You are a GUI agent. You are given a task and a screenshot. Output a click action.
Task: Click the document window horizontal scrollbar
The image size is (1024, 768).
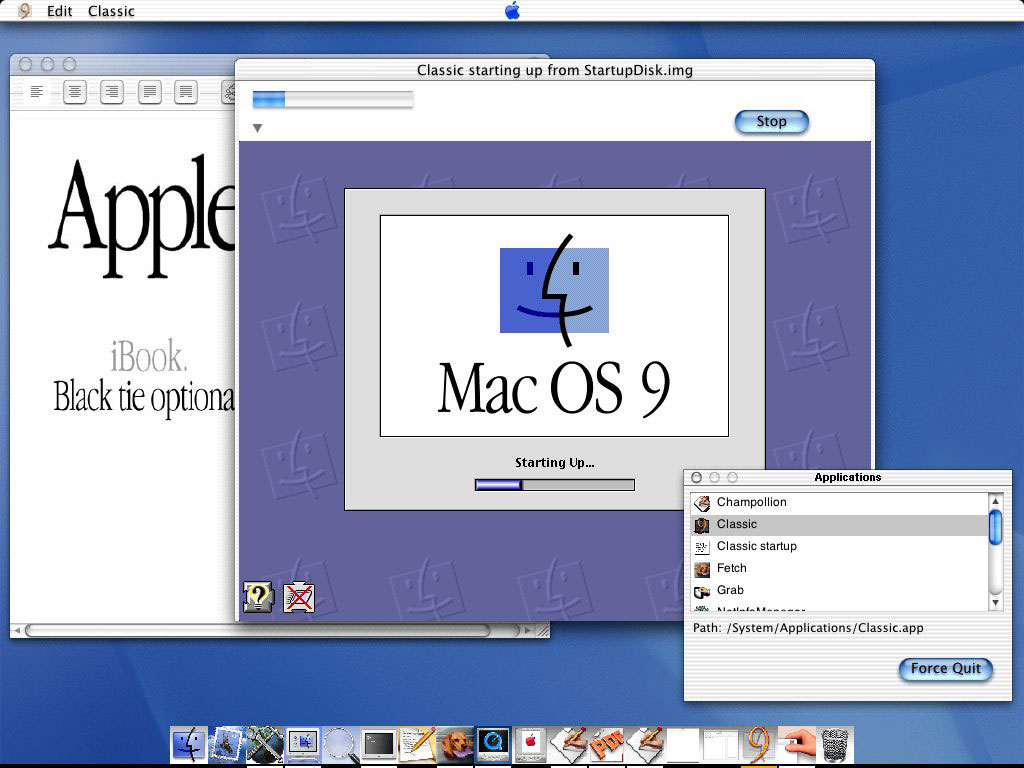point(258,630)
